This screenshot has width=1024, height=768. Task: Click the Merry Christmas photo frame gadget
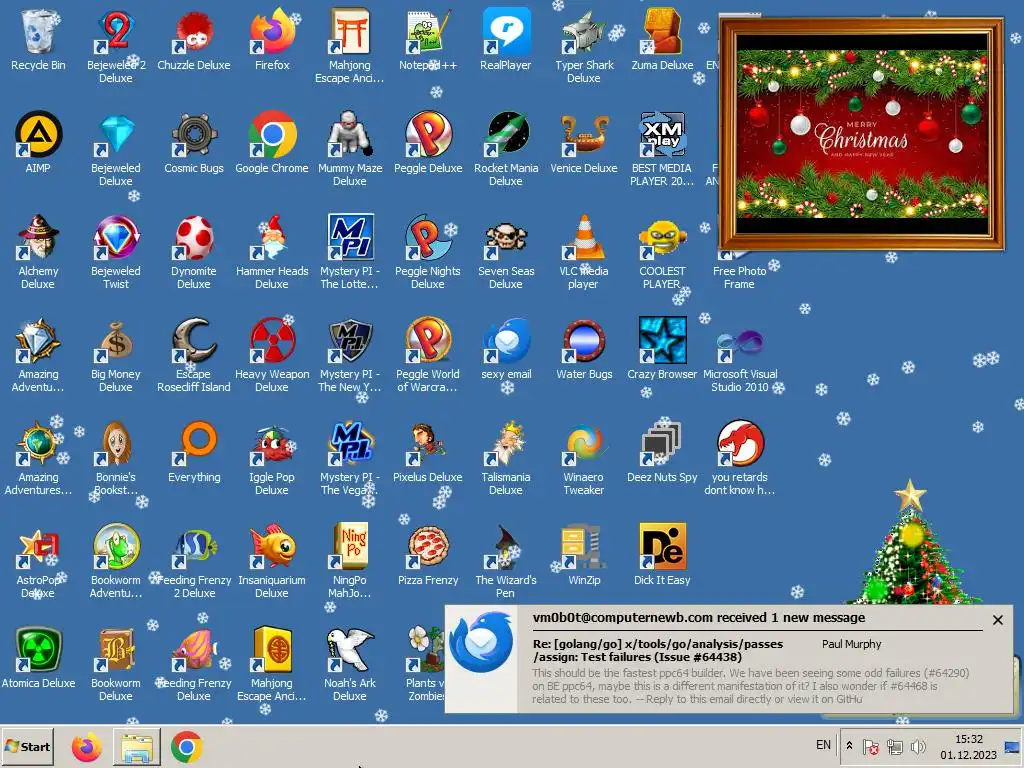coord(861,135)
